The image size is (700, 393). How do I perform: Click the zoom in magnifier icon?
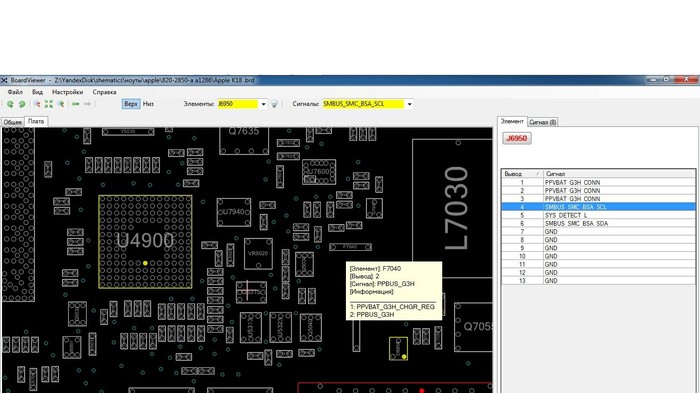[60, 104]
